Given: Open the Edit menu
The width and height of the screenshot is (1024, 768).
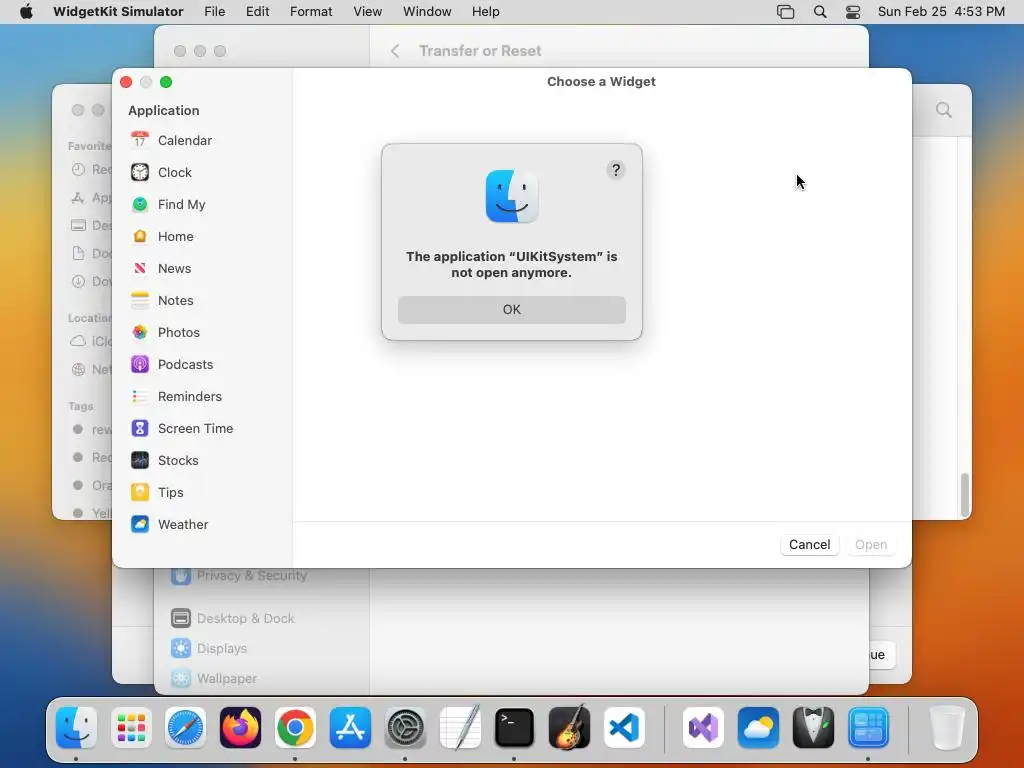Looking at the screenshot, I should click(x=257, y=12).
